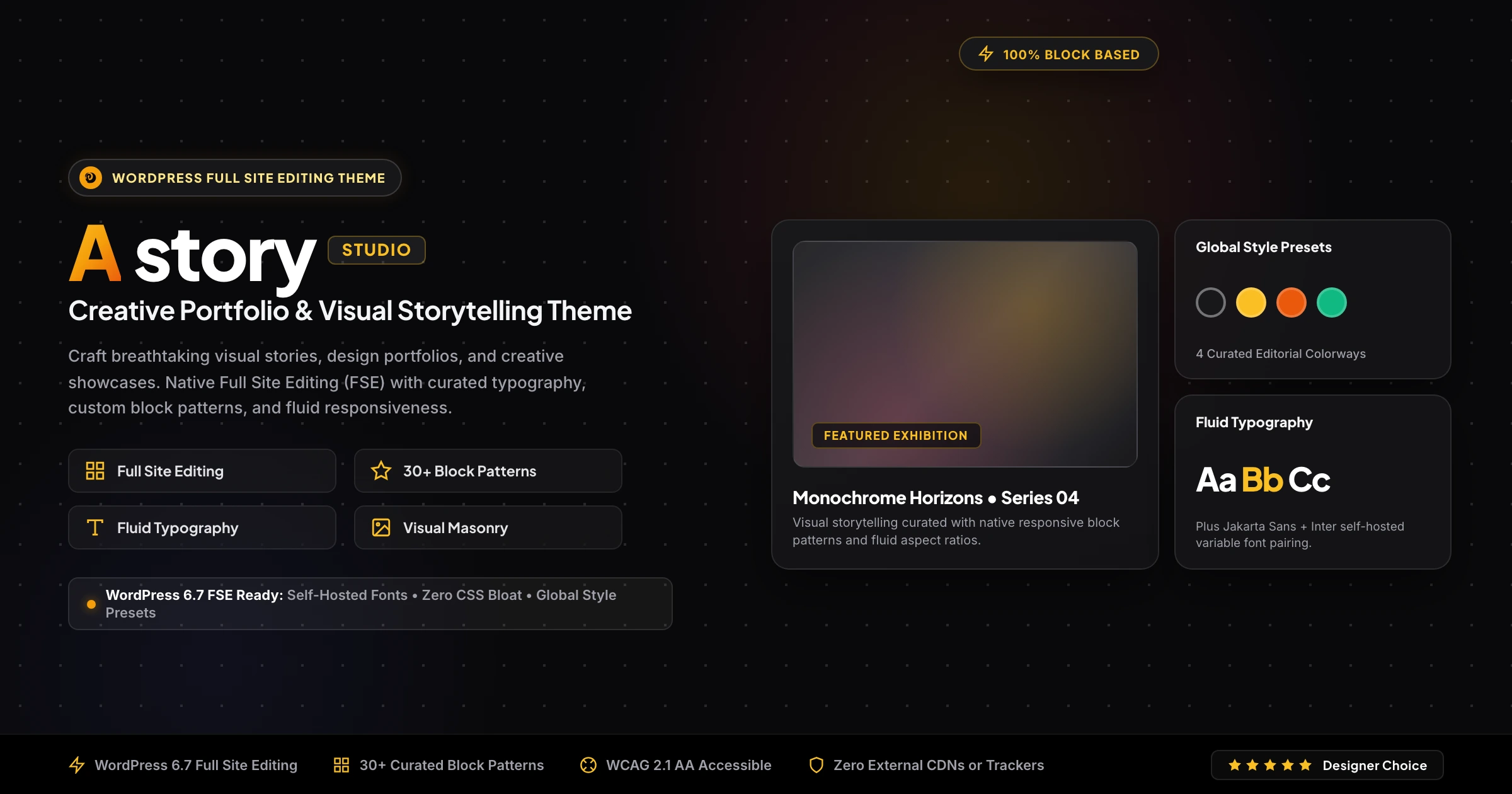Click WordPress 6.7 Full Site Editing footer text
The height and width of the screenshot is (794, 1512).
pyautogui.click(x=196, y=765)
